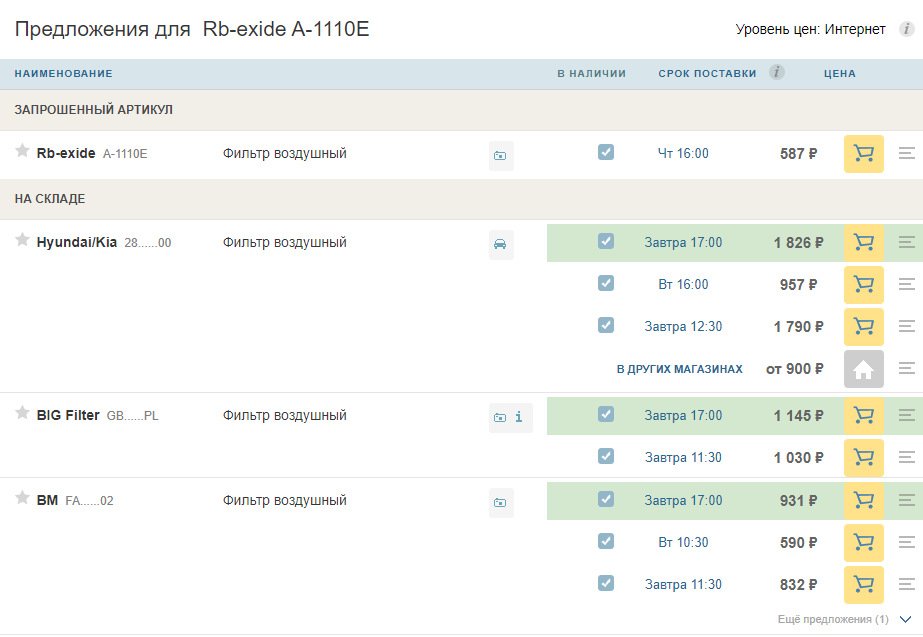
Task: Add BM 590 ₽ offer to cart
Action: coord(864,543)
